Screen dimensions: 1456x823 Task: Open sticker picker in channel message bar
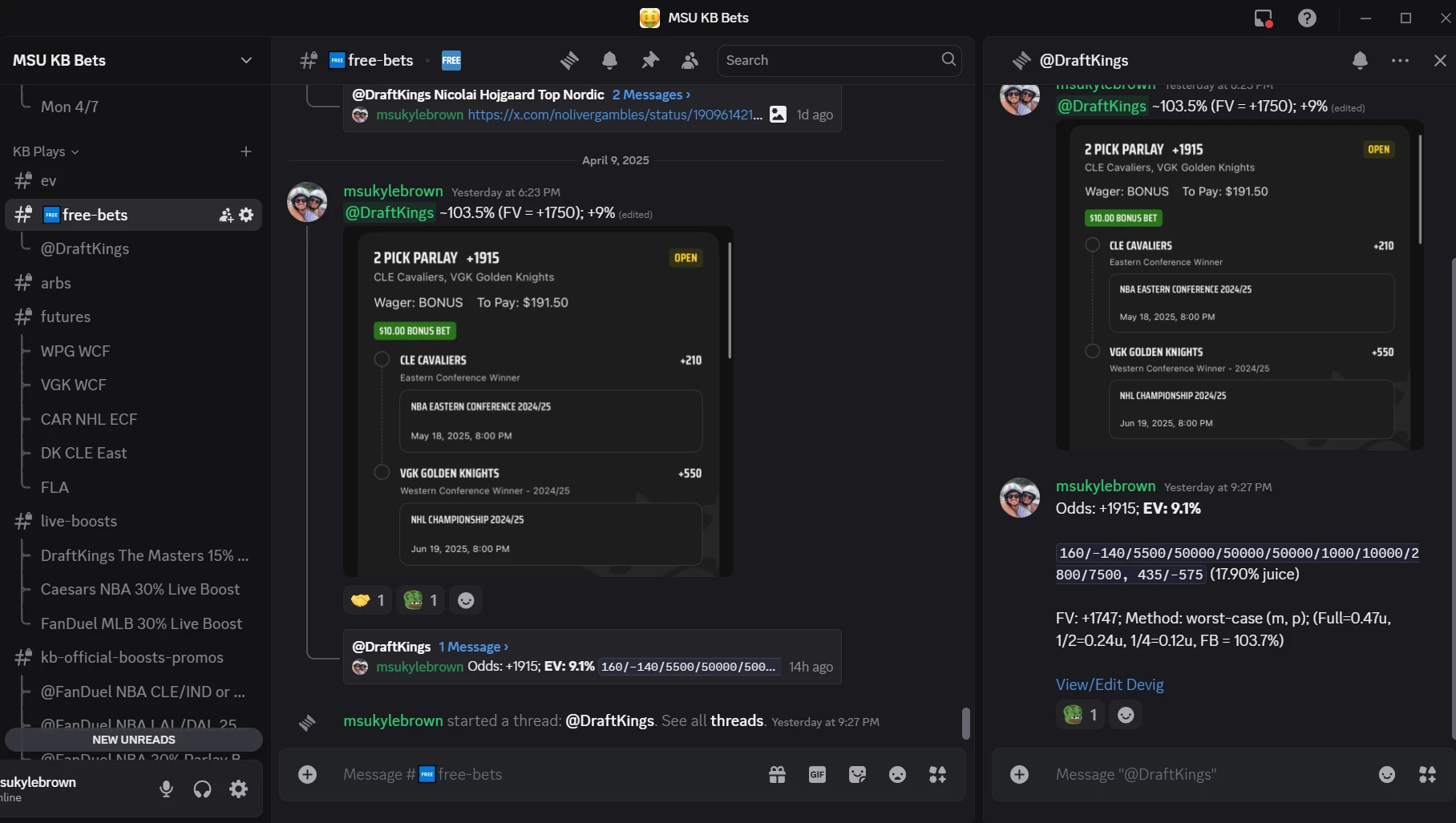click(857, 774)
